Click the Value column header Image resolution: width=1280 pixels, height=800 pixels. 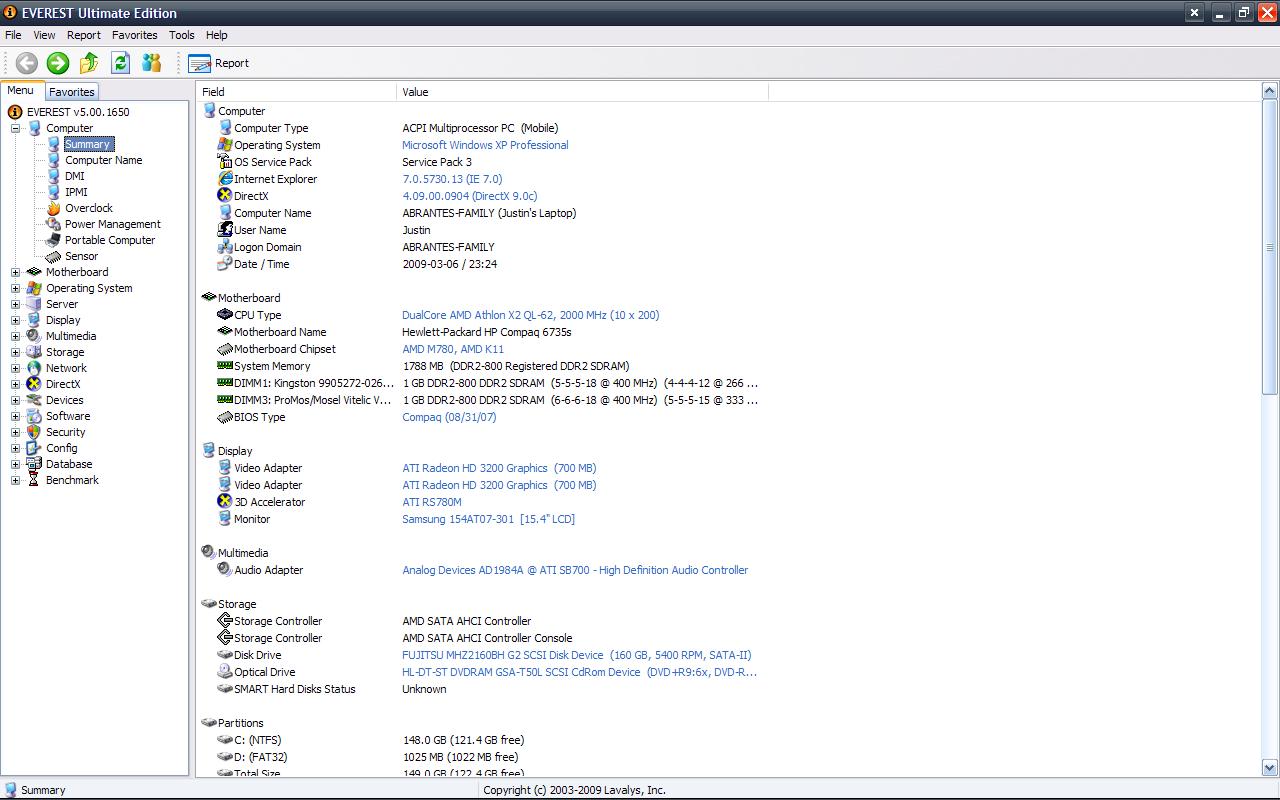tap(583, 92)
